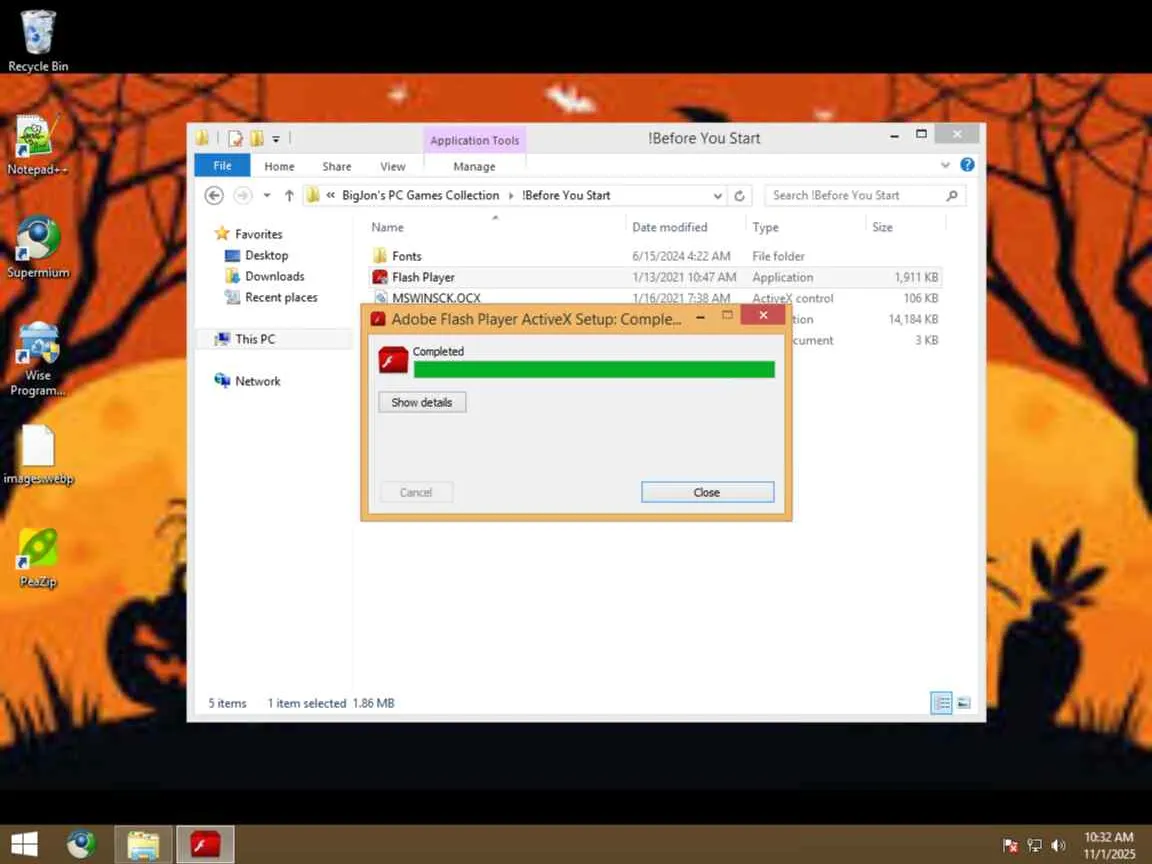Select Recent places in the navigation pane
The width and height of the screenshot is (1152, 864).
pos(281,298)
